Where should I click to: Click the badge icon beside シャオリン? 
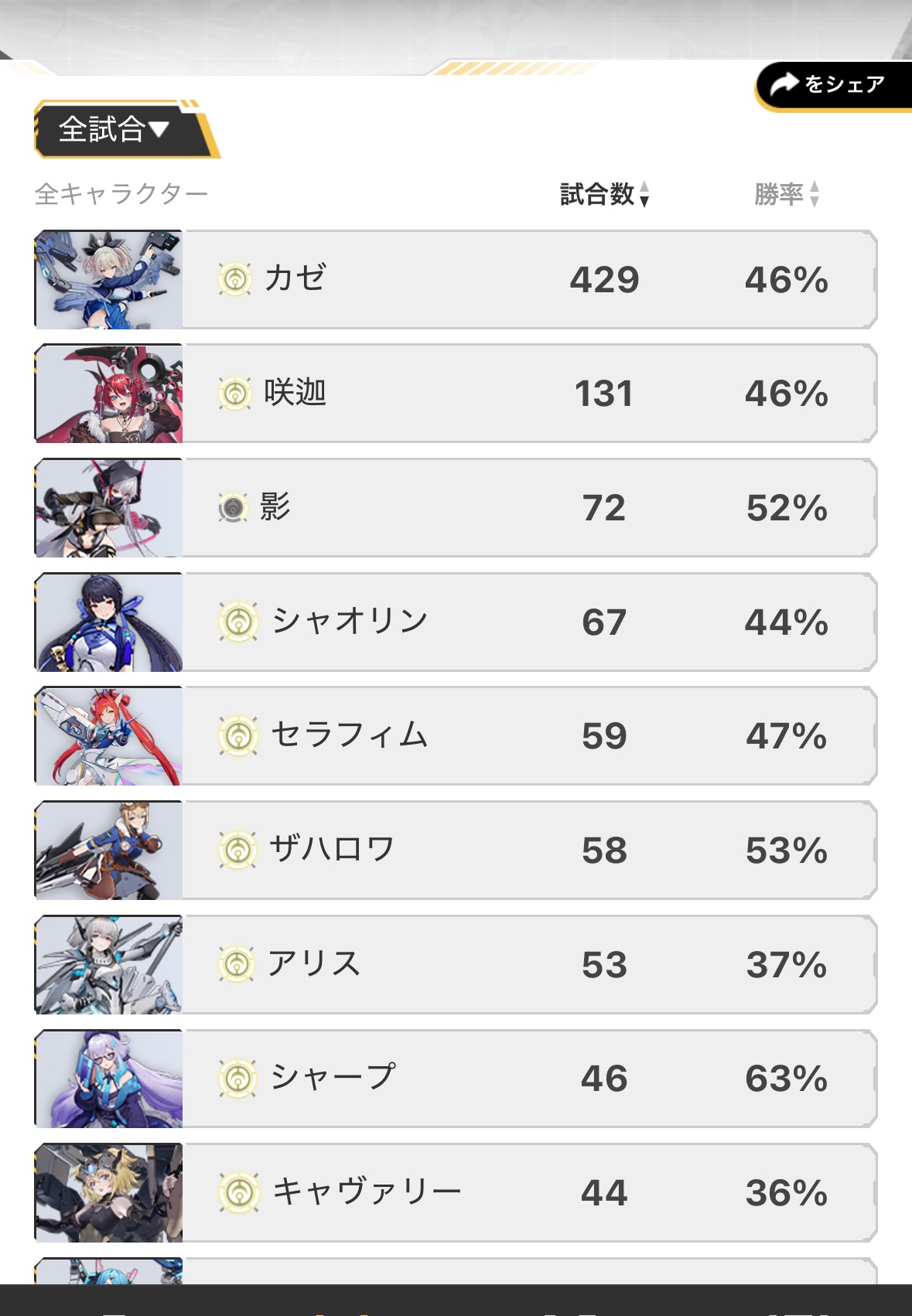click(237, 622)
